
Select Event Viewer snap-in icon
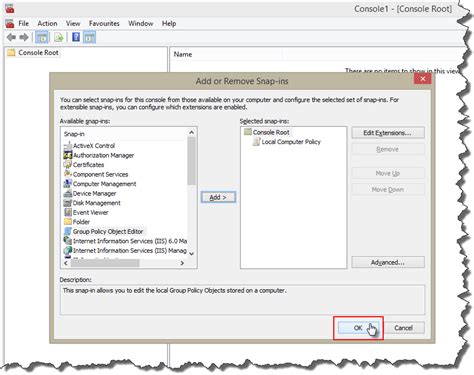pos(68,212)
